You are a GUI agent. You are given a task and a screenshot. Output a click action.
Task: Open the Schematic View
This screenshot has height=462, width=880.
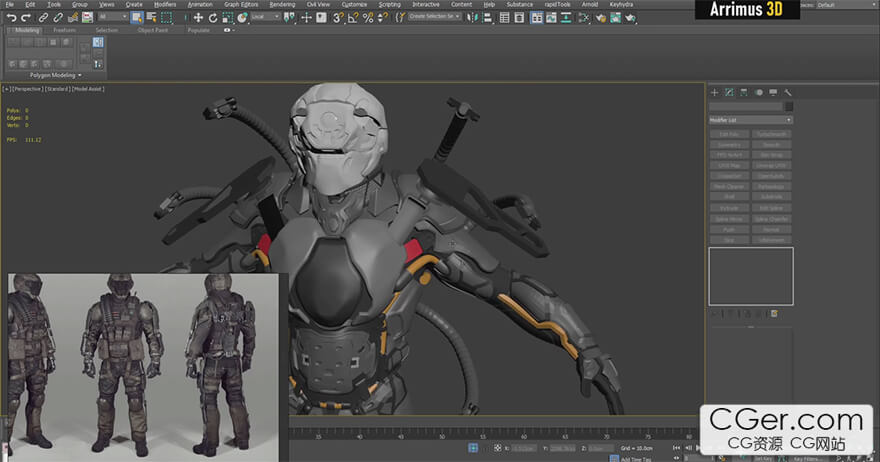[566, 18]
